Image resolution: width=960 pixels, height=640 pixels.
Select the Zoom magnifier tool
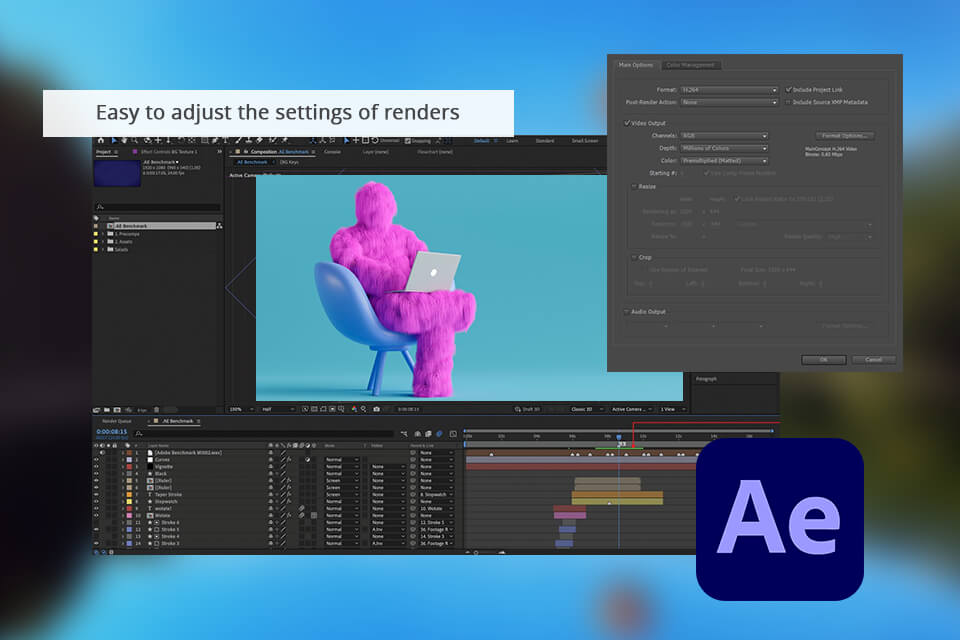click(136, 140)
